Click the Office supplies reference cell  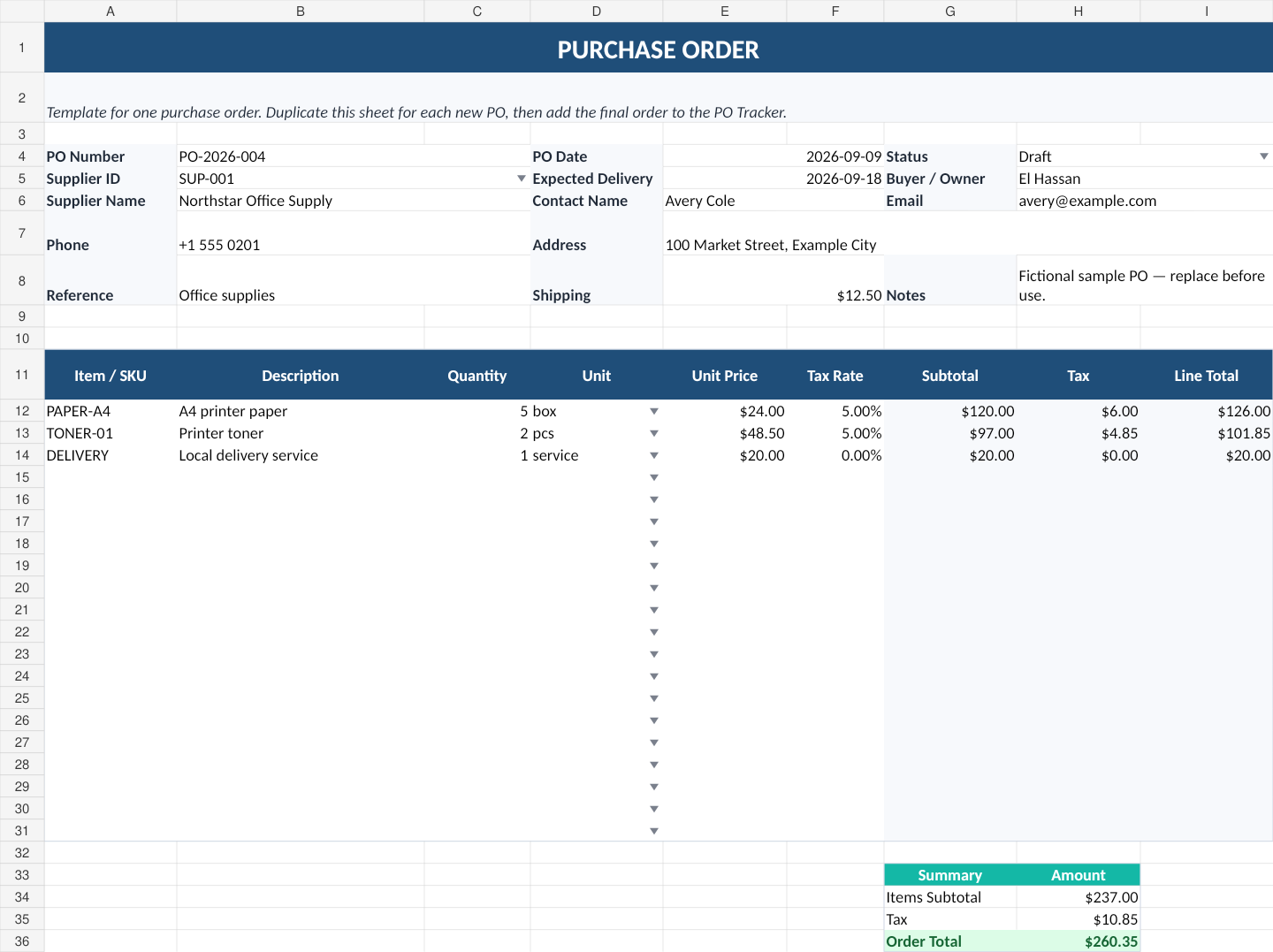pos(354,280)
